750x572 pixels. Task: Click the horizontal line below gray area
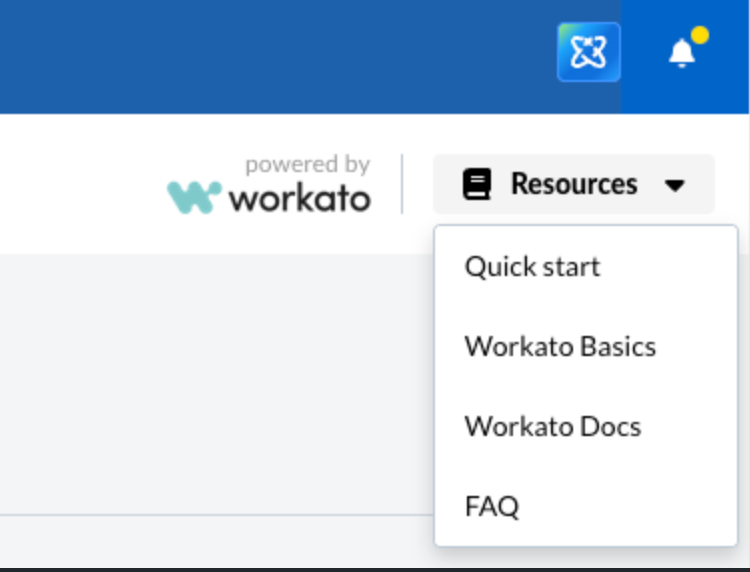[x=200, y=515]
